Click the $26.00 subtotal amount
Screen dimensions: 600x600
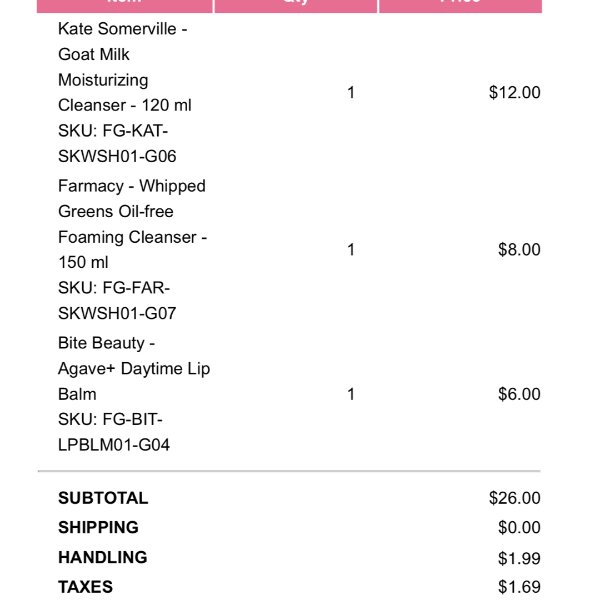(x=515, y=498)
